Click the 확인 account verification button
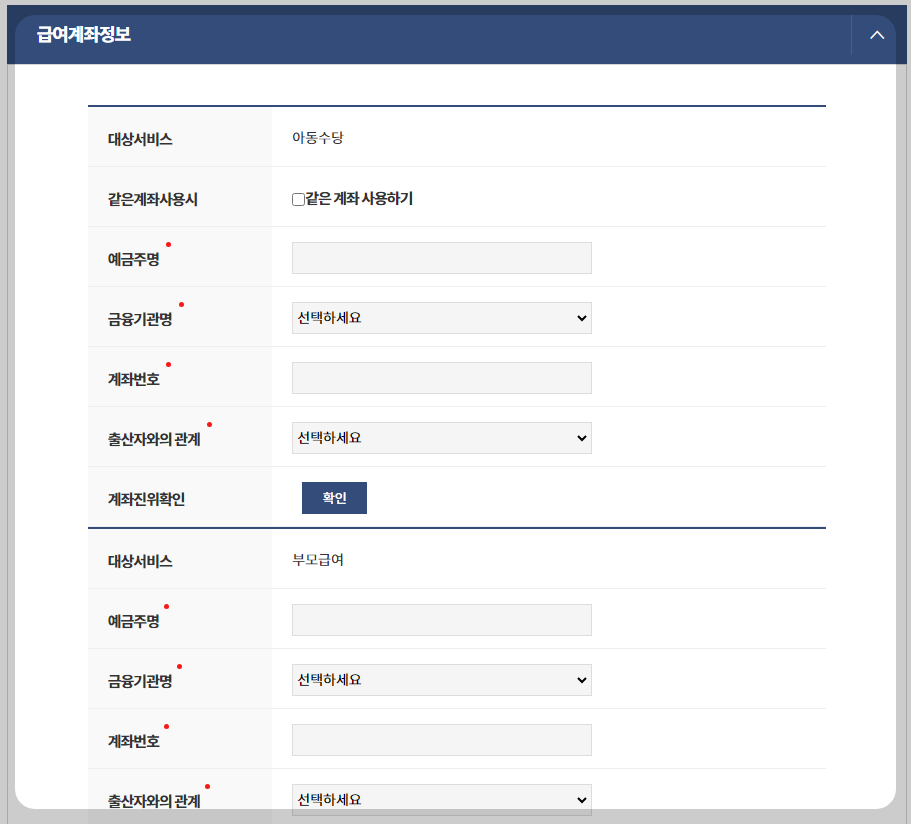The height and width of the screenshot is (824, 911). tap(334, 498)
